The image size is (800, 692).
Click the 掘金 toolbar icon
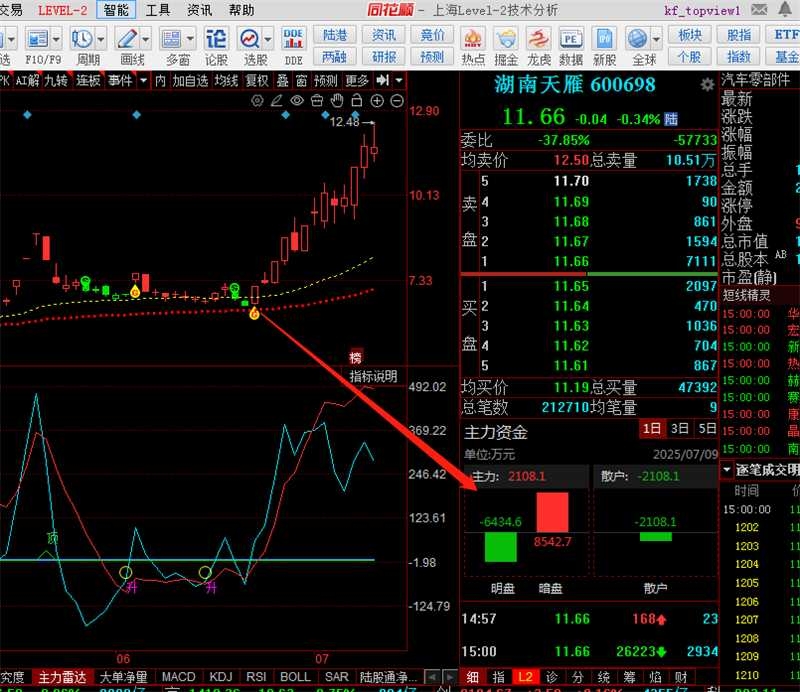(506, 39)
